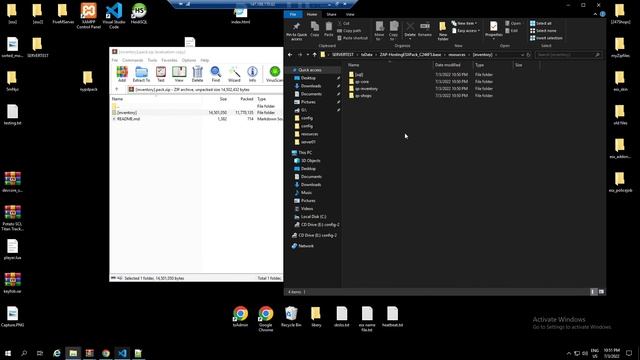The height and width of the screenshot is (360, 640).
Task: Switch to the Share tab in Explorer
Action: pos(331,14)
